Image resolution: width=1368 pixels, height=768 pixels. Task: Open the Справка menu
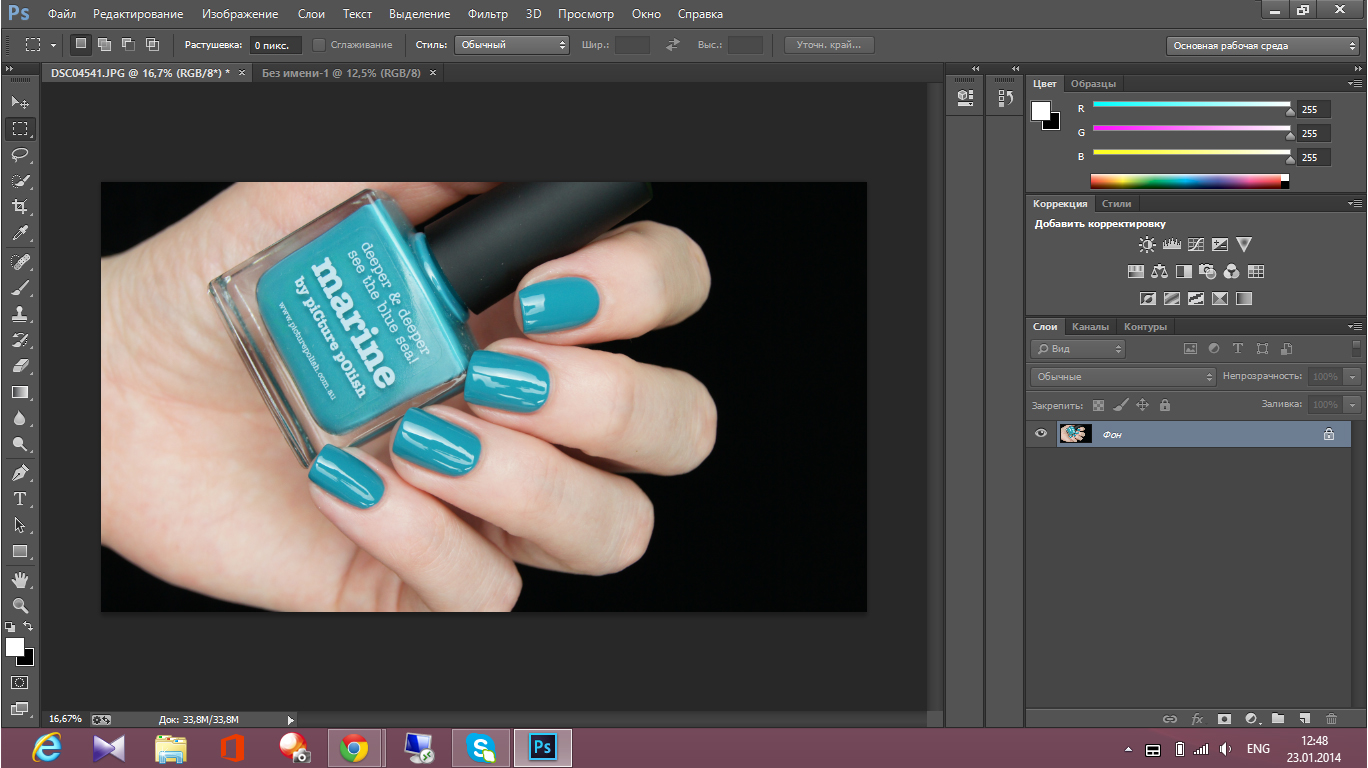pos(700,15)
